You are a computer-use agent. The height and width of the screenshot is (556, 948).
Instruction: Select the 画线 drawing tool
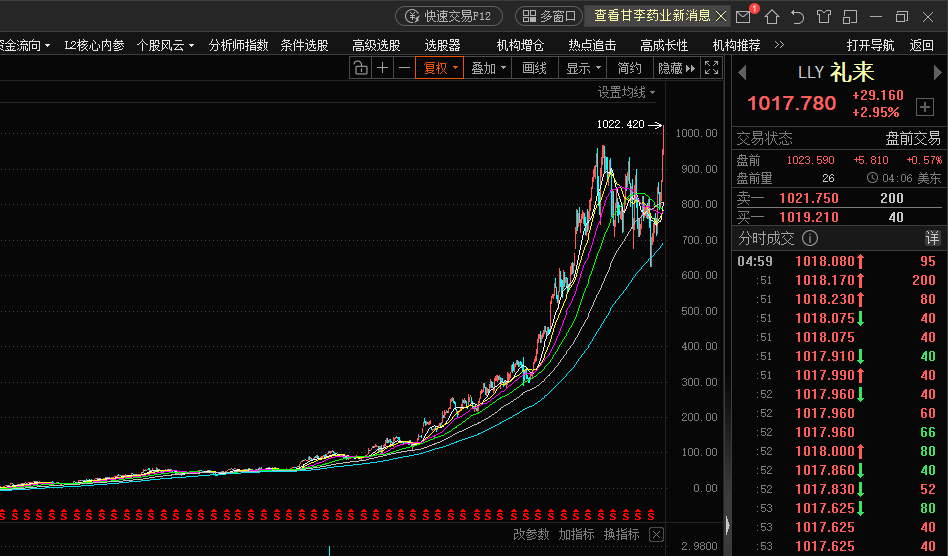click(534, 68)
